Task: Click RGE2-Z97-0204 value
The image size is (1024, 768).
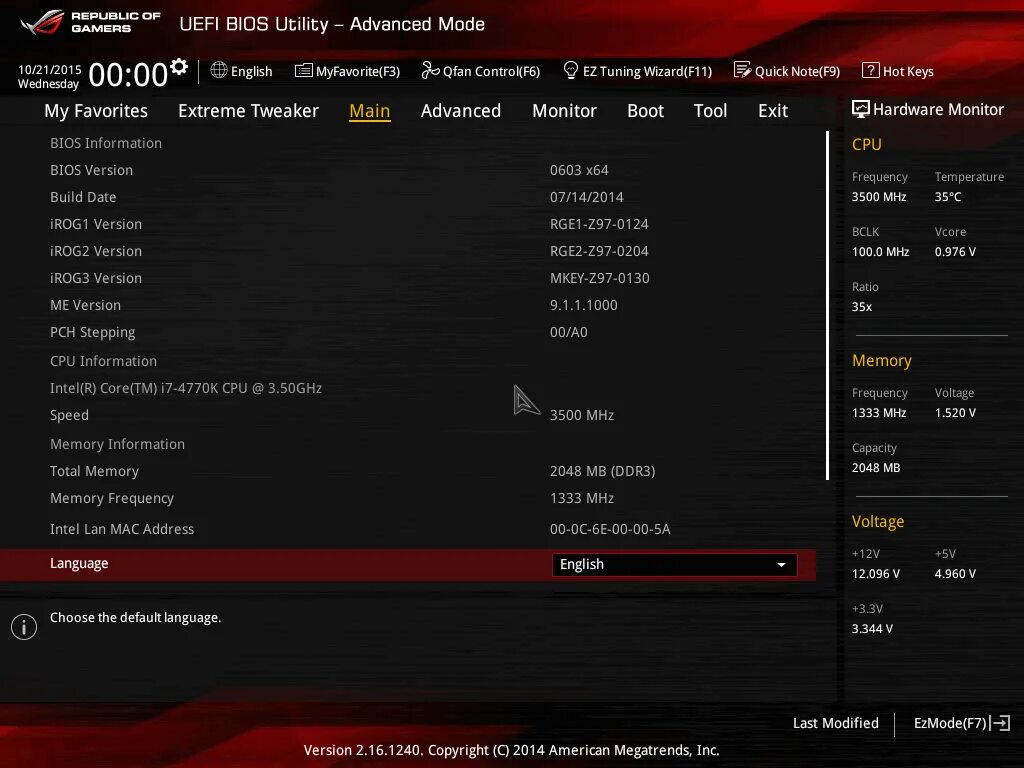Action: 599,251
